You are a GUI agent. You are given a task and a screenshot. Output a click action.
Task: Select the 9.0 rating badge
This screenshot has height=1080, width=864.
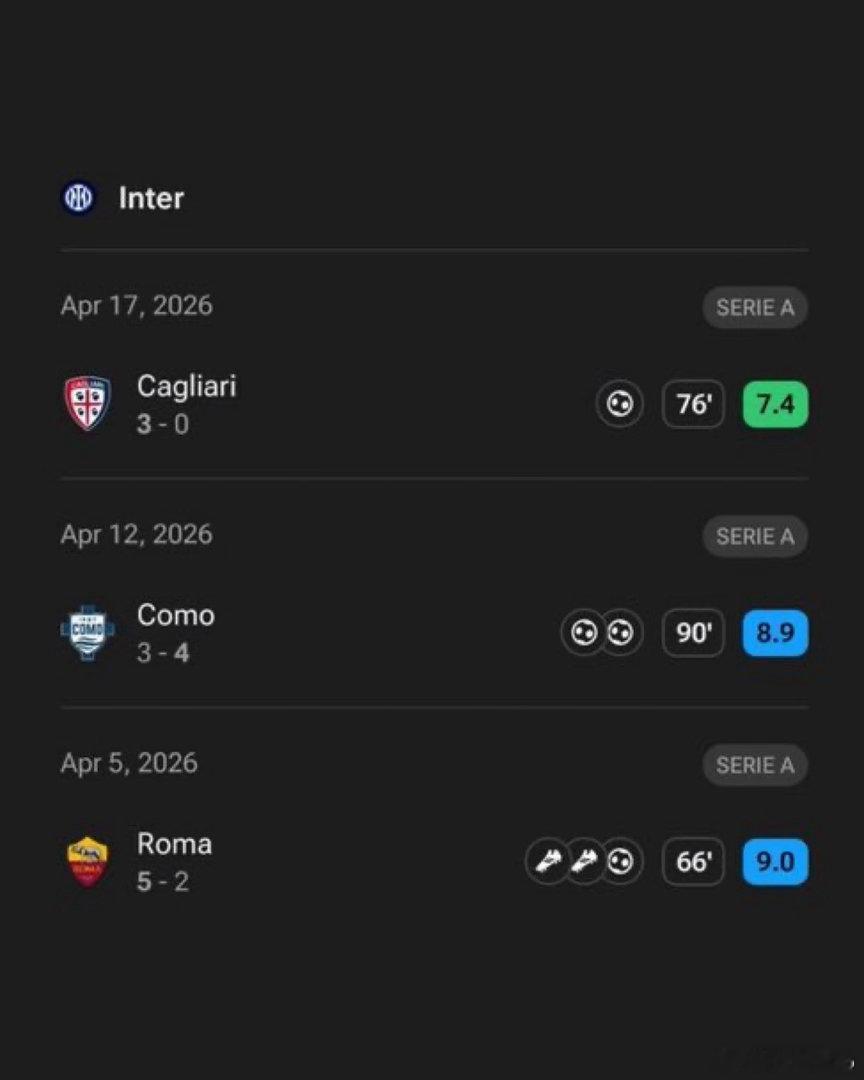(x=775, y=862)
